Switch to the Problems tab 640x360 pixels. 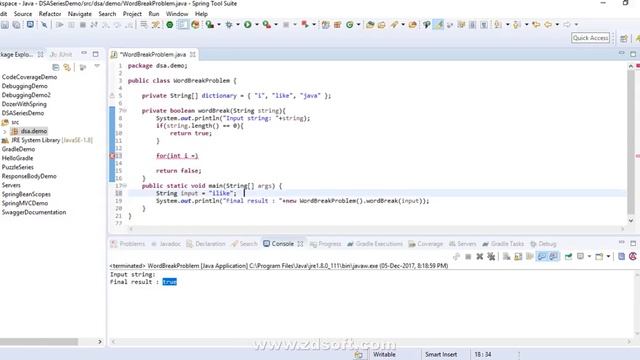tap(128, 244)
